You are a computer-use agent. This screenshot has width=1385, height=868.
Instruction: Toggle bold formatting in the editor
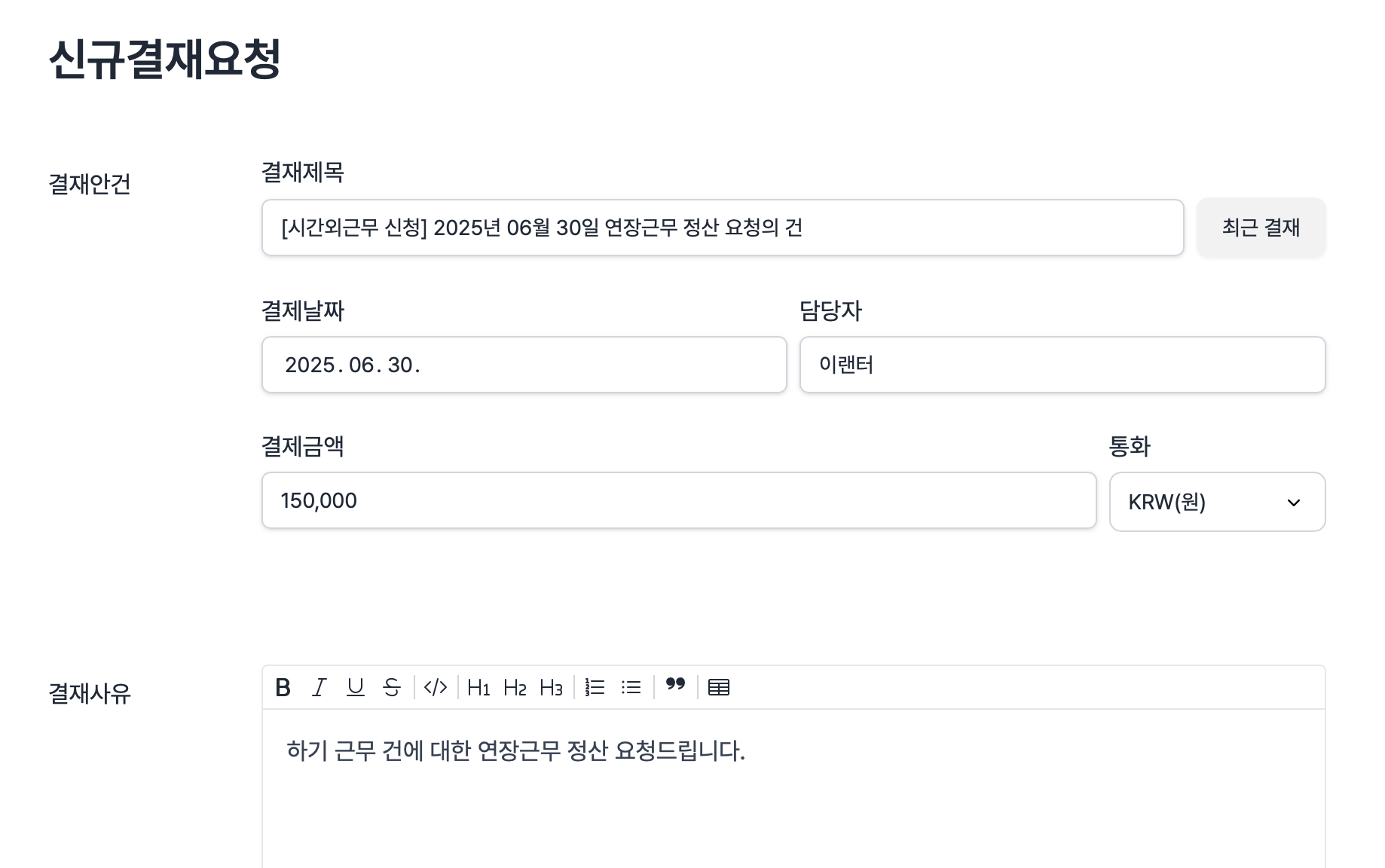283,687
